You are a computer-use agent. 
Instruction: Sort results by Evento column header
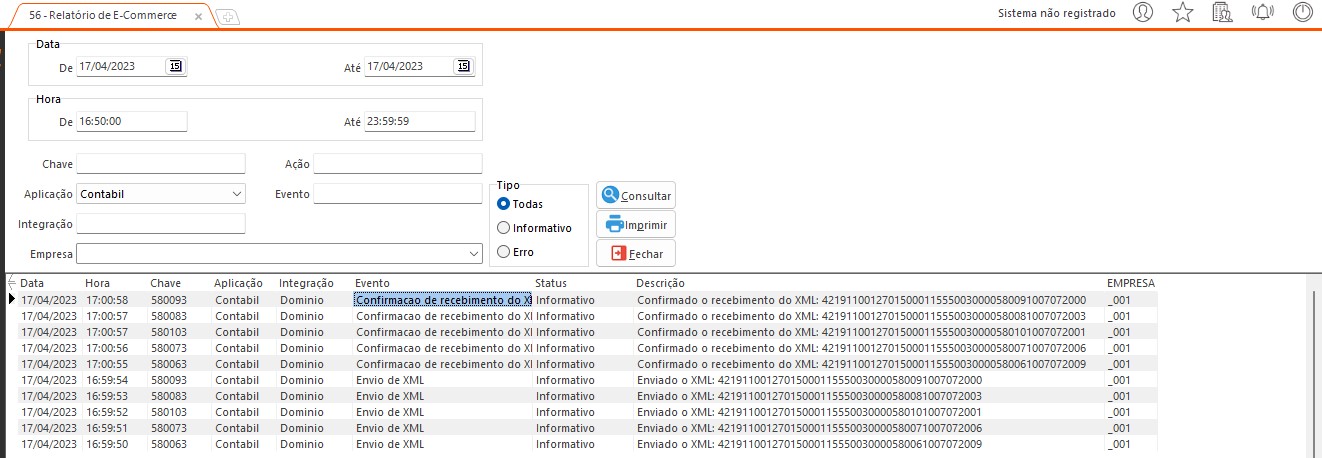tap(373, 283)
